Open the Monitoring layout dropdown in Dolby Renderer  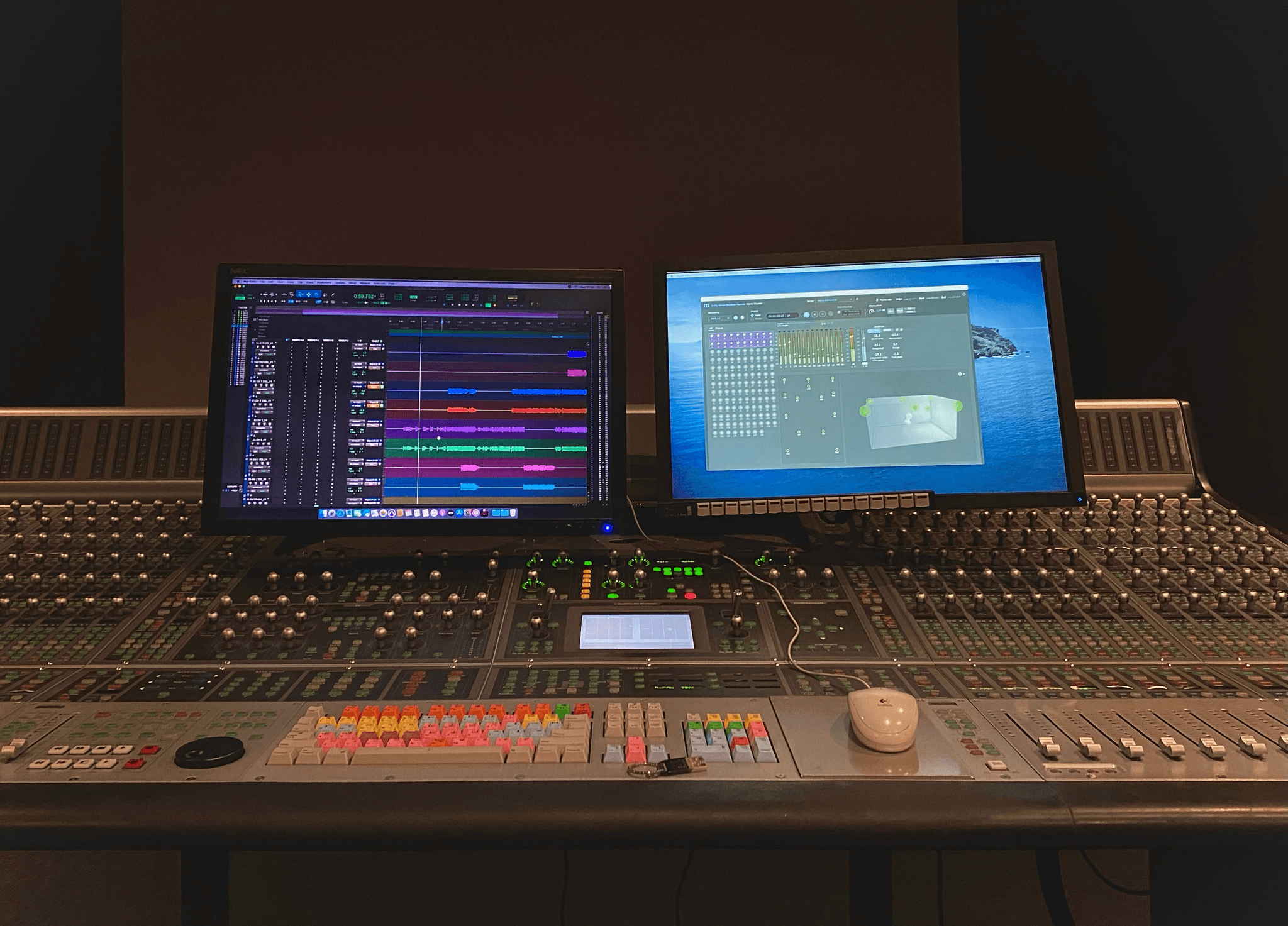(719, 318)
